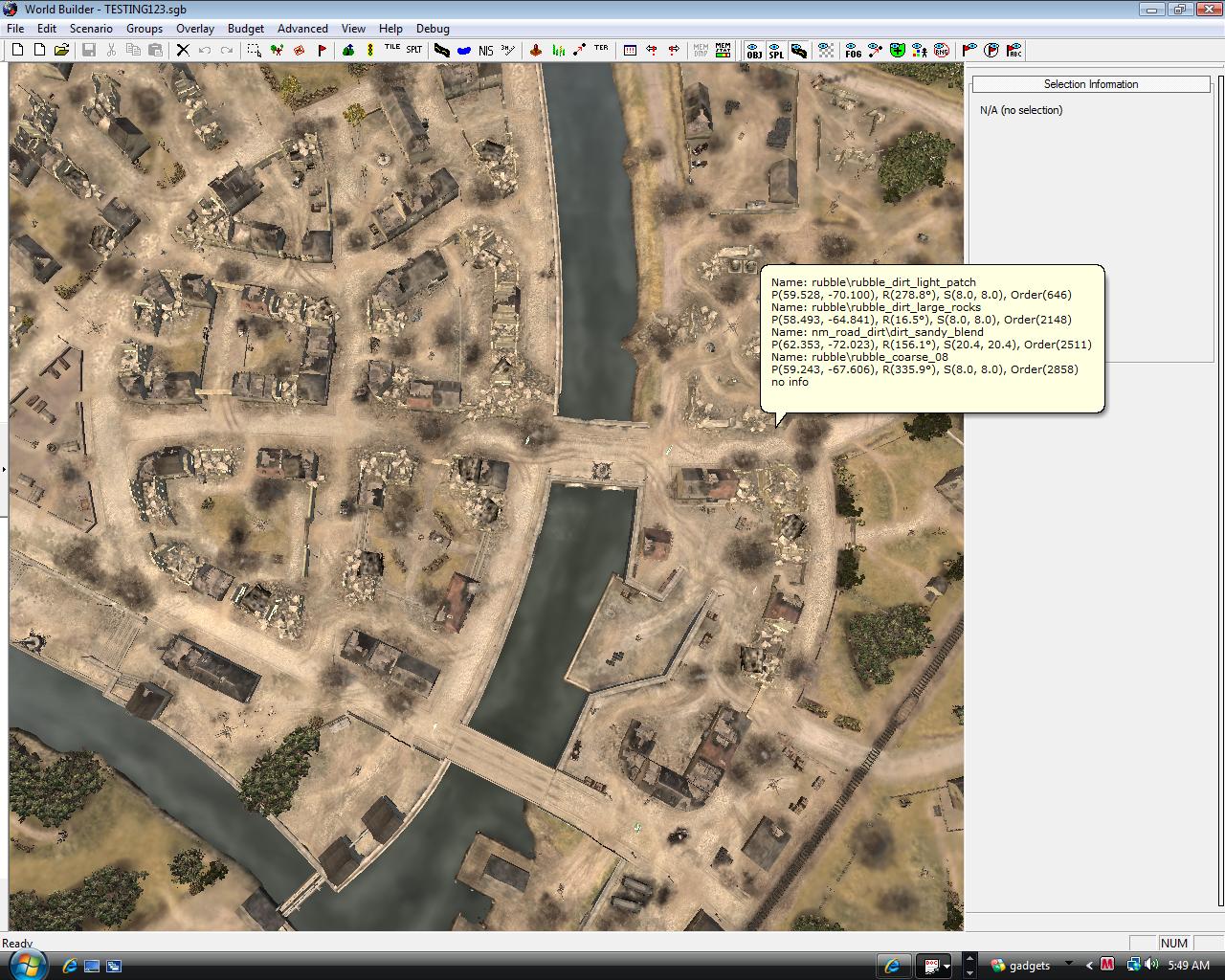Click the NIS toolbar icon
1225x980 pixels.
coord(486,50)
